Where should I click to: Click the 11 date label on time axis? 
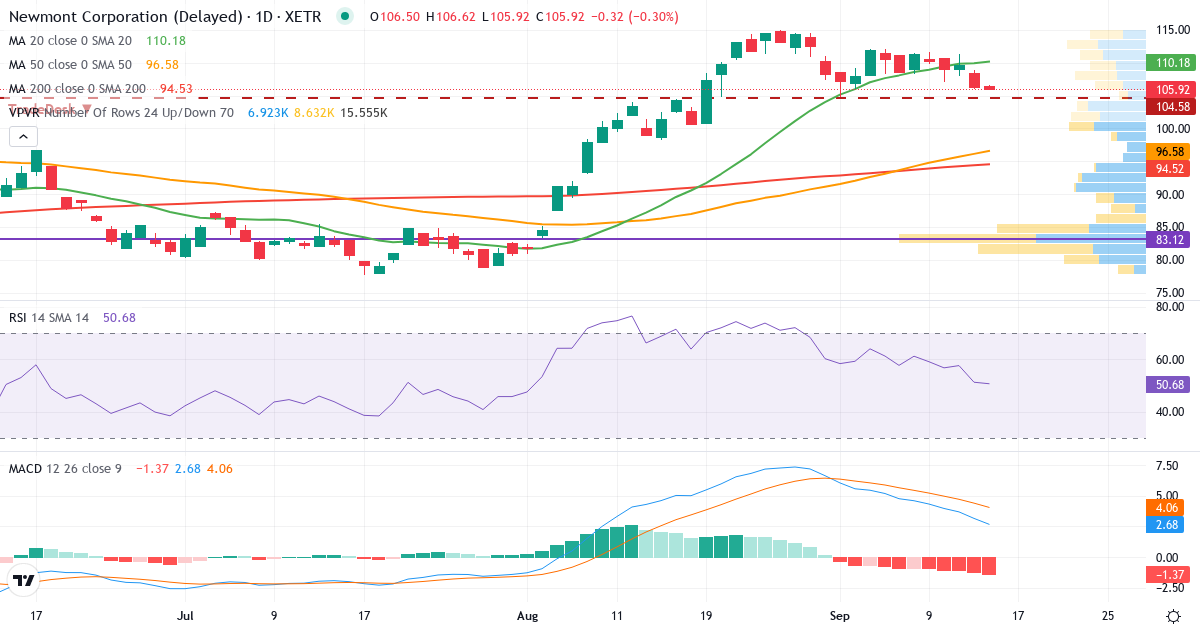click(617, 616)
